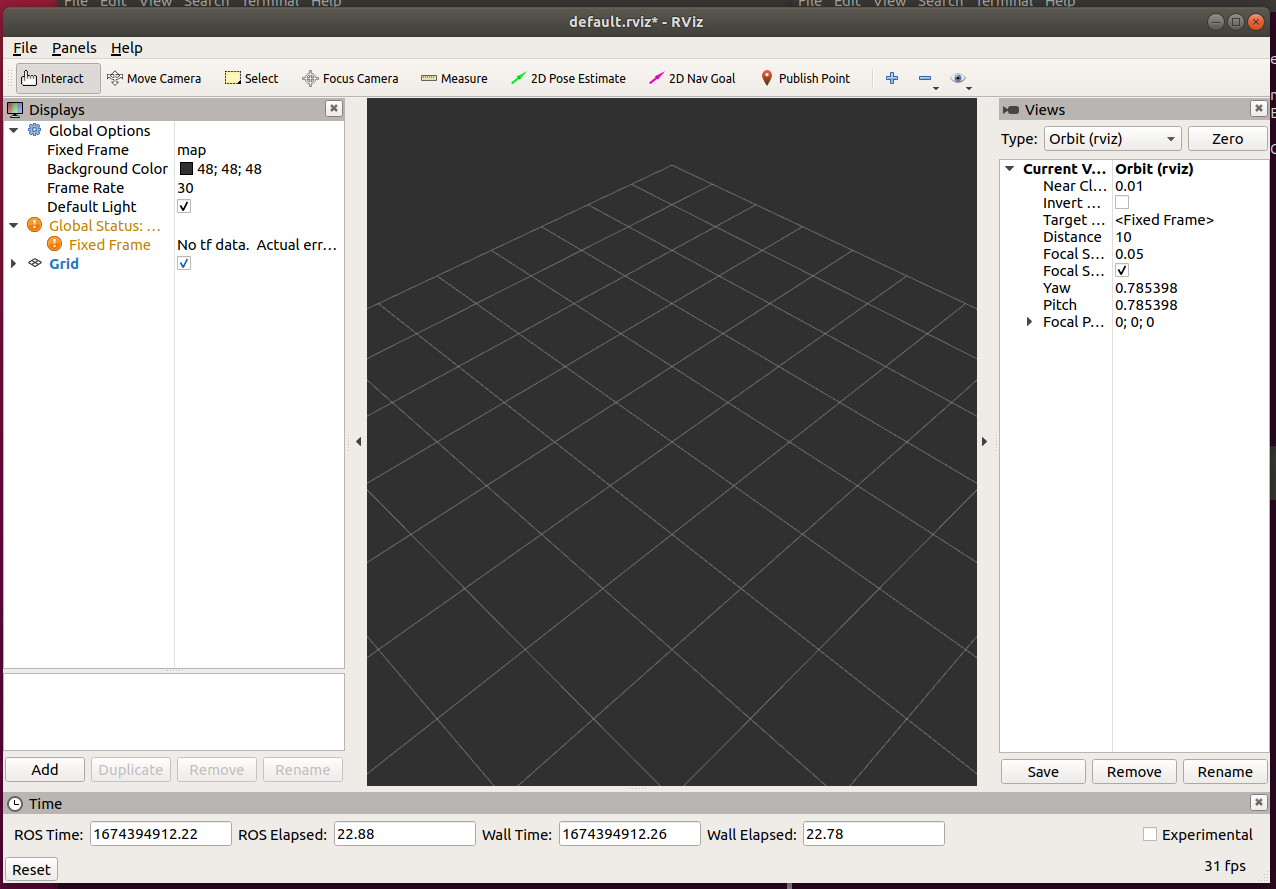
Task: Click the blue plus add-tool icon
Action: tap(892, 78)
